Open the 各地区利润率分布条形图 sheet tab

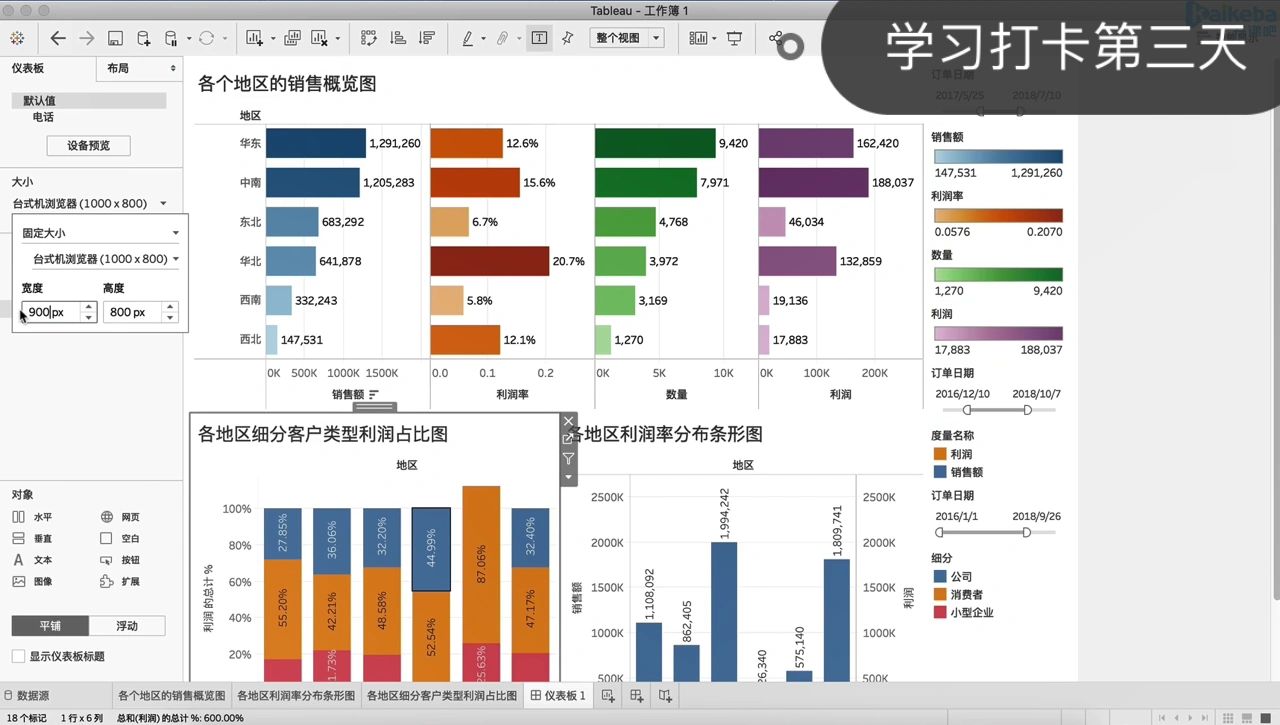295,695
